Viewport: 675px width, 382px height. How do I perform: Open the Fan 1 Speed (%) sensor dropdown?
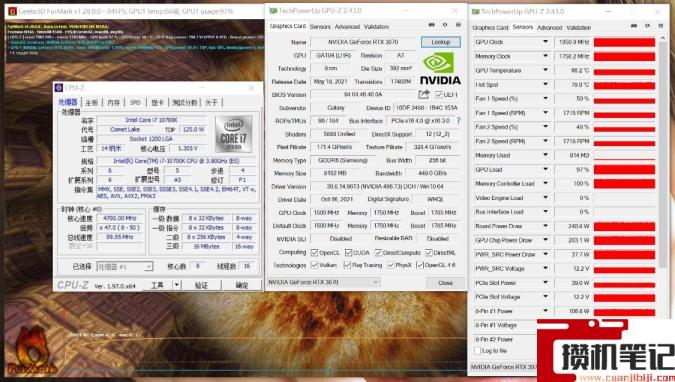tap(545, 98)
